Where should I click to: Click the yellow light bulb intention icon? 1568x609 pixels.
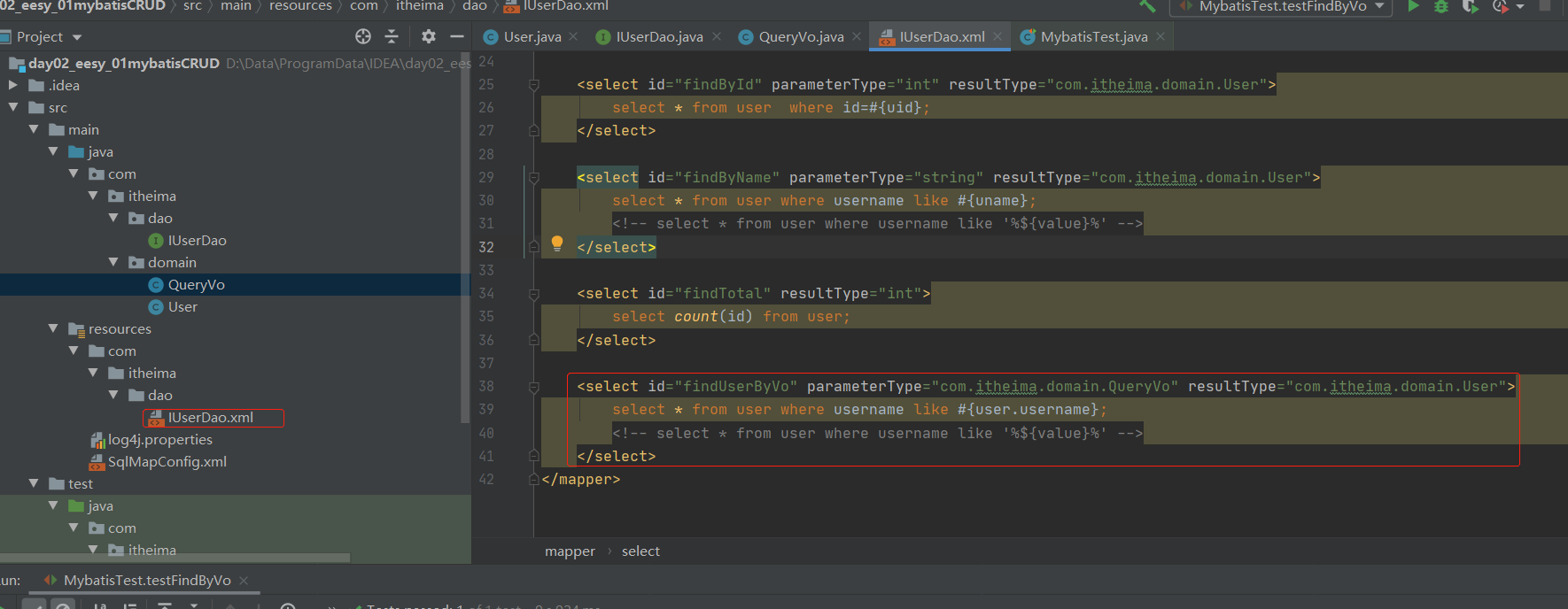(557, 243)
